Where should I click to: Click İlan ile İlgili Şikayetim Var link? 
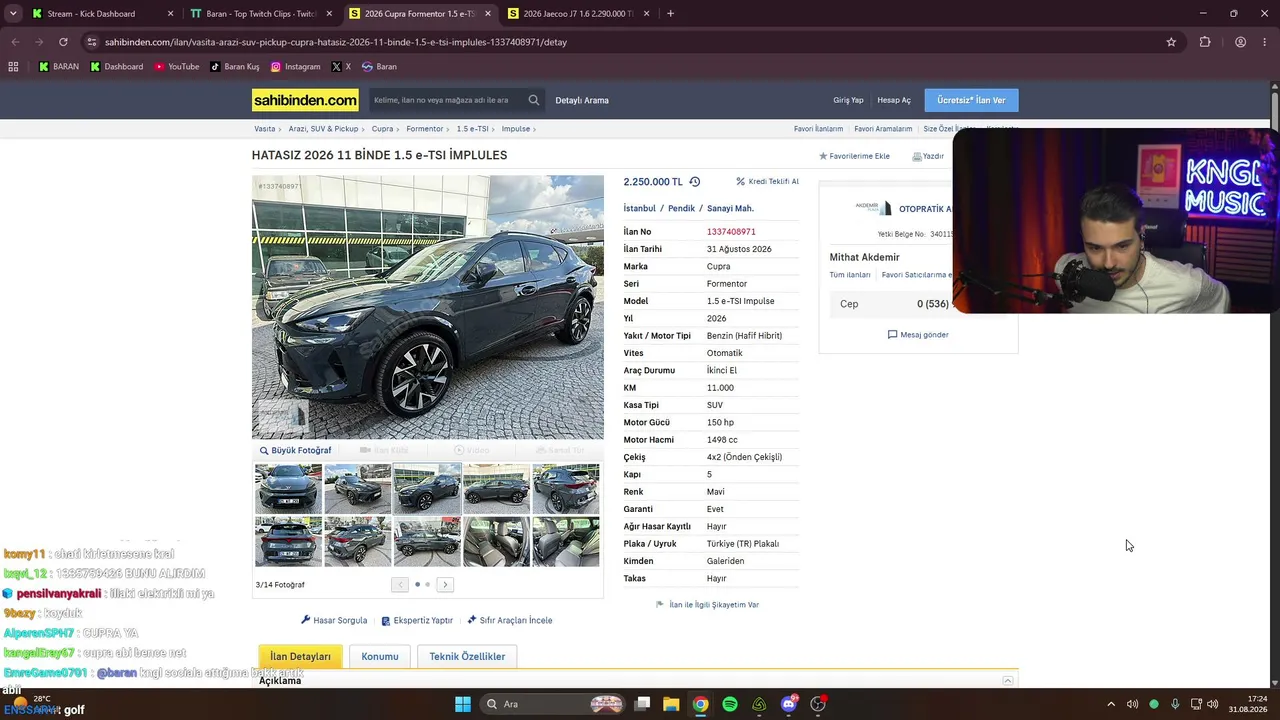[x=708, y=605]
